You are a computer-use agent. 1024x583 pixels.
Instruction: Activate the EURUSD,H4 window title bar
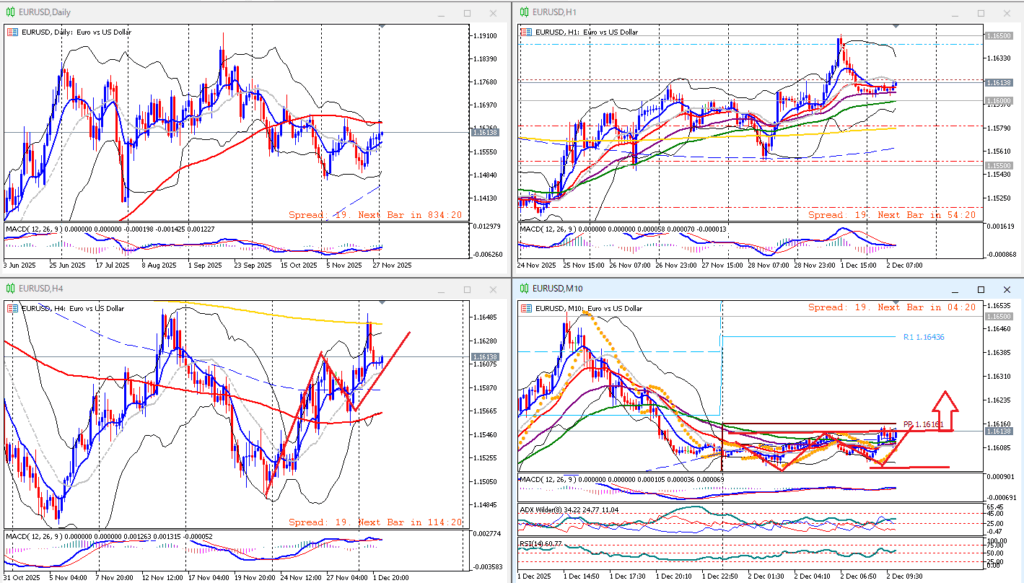[200, 289]
